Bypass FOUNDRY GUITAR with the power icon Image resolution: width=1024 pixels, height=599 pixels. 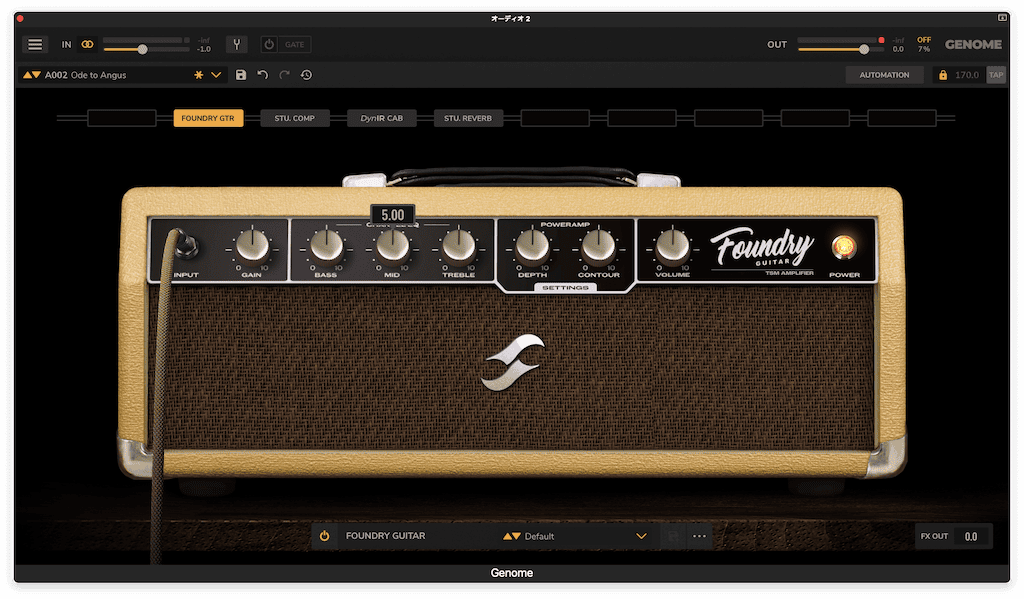tap(325, 536)
